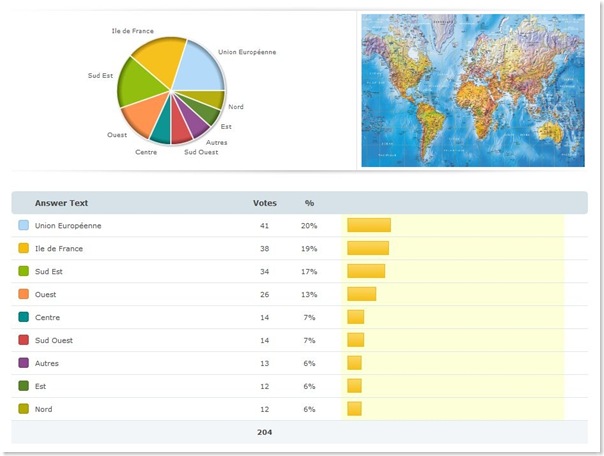This screenshot has width=604, height=456.
Task: Click the 13% percentage value
Action: pos(309,295)
